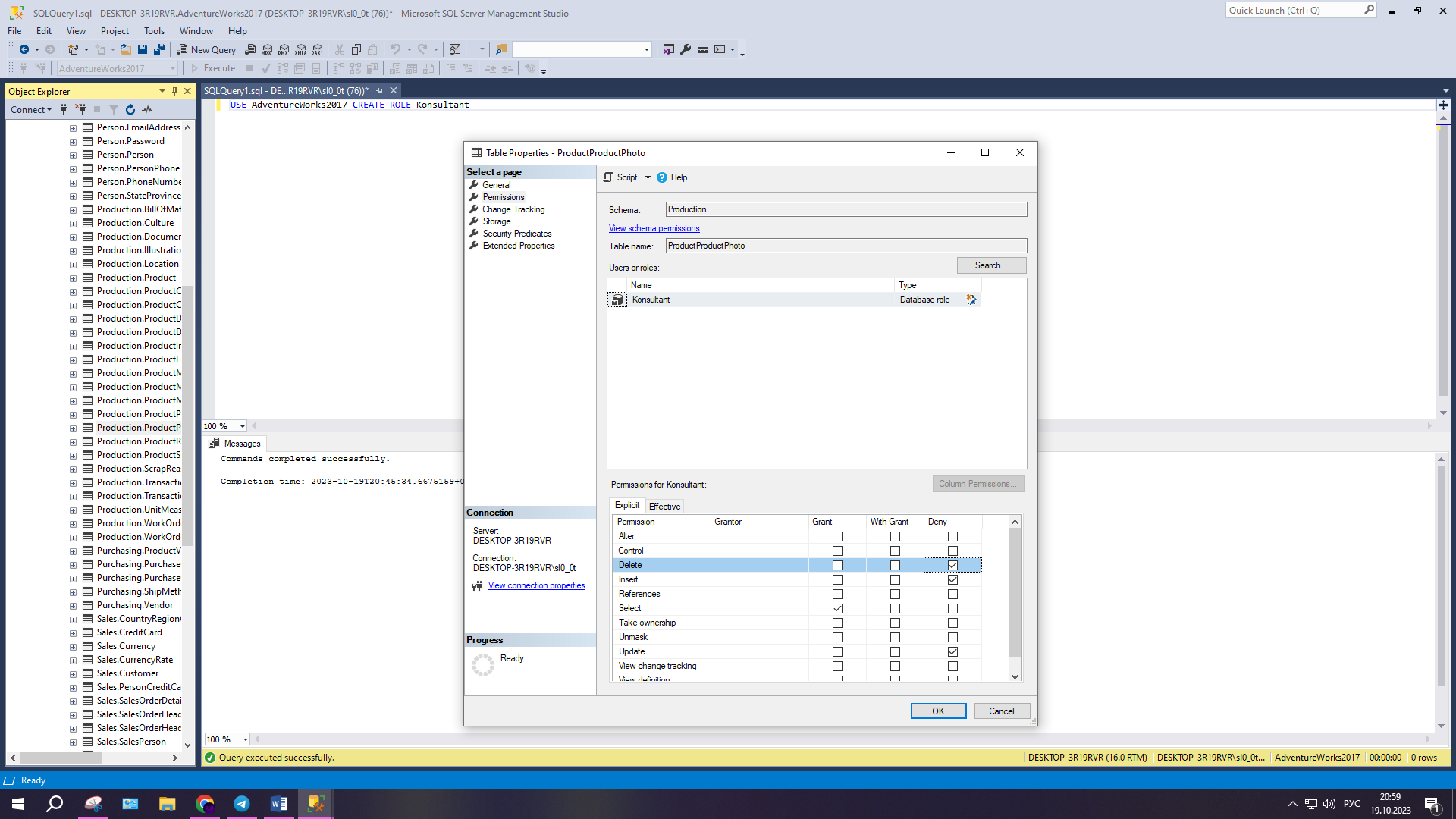Click the Navigate Backward arrow icon
This screenshot has height=819, width=1456.
[24, 49]
